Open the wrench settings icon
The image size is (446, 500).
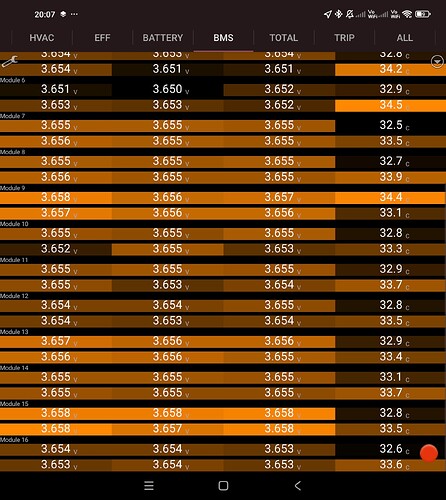pos(9,62)
